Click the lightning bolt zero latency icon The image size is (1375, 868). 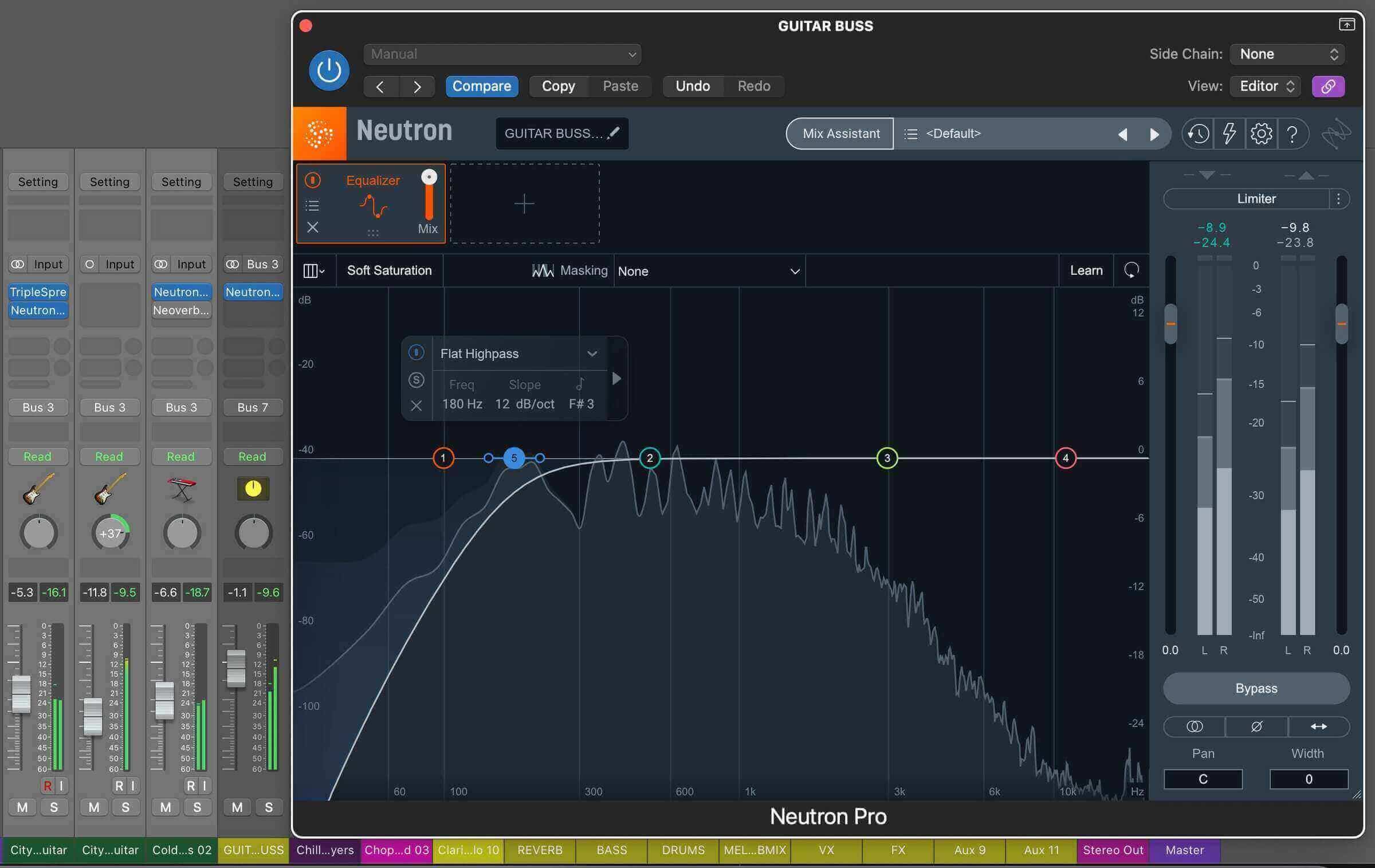tap(1229, 134)
